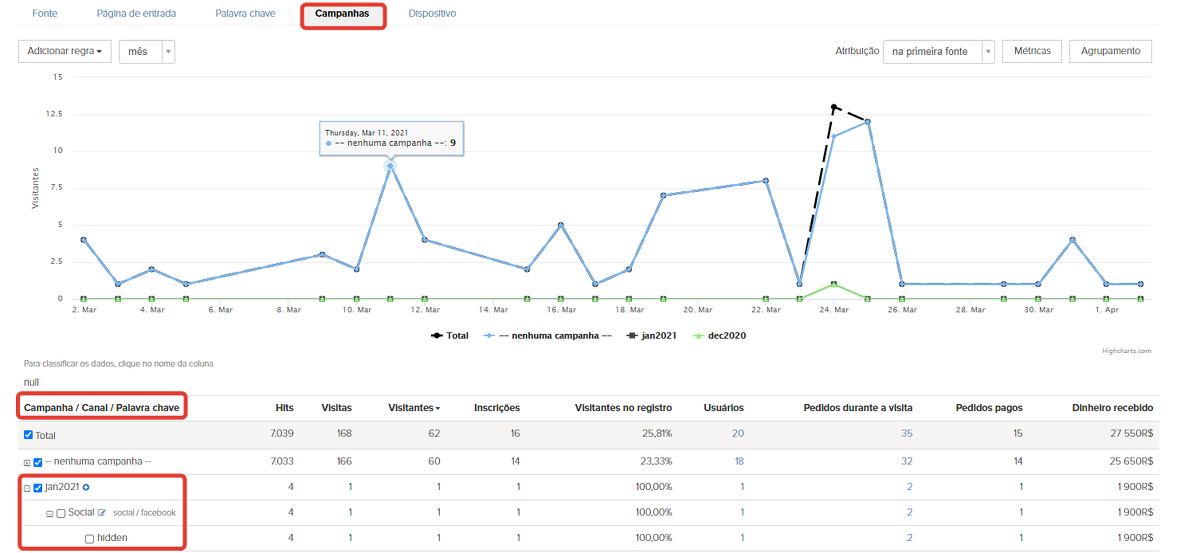Expand the nenhuma campanha row
The height and width of the screenshot is (553, 1200).
coord(27,462)
